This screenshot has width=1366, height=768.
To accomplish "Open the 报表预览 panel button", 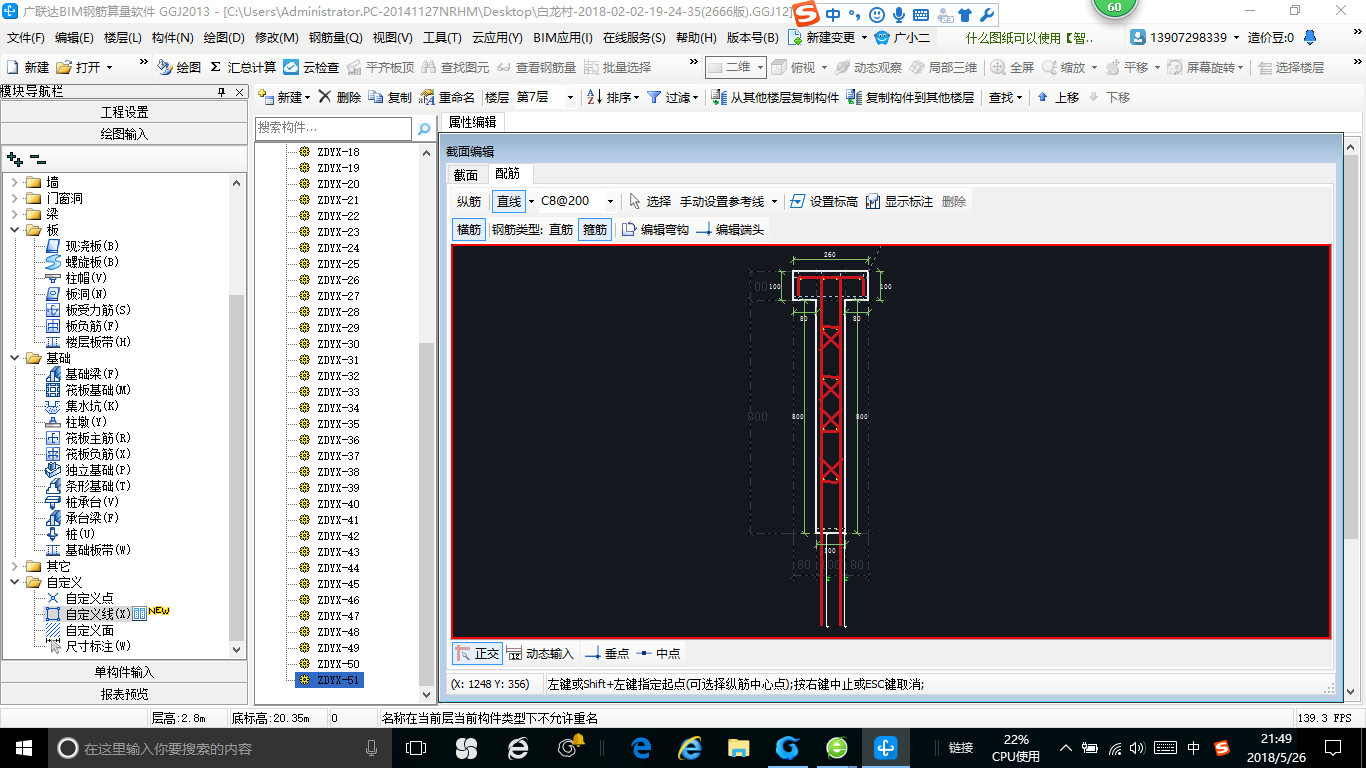I will pos(124,694).
